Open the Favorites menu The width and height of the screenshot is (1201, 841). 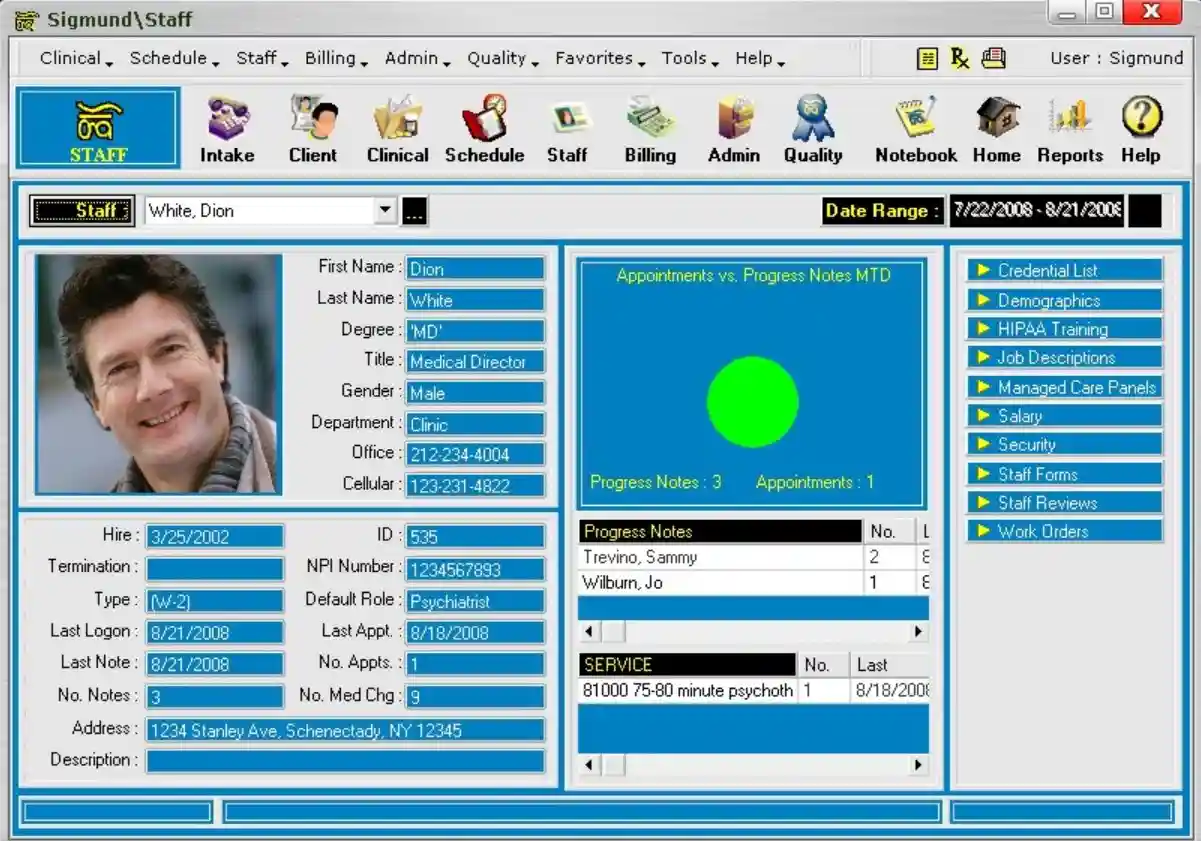click(x=599, y=58)
